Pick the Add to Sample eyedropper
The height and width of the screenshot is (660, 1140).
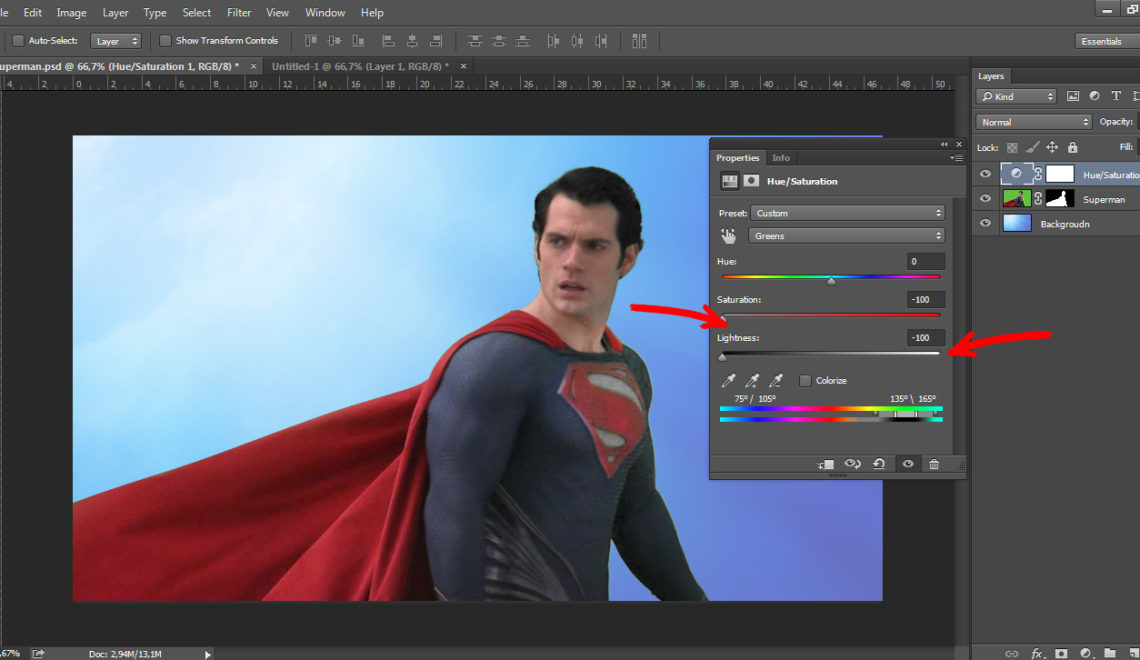coord(752,380)
